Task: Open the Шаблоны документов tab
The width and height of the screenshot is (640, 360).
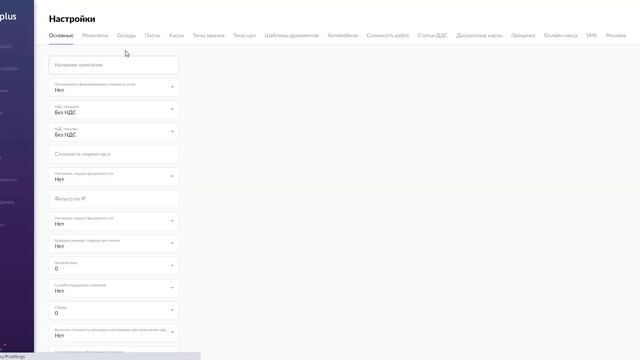Action: coord(291,36)
